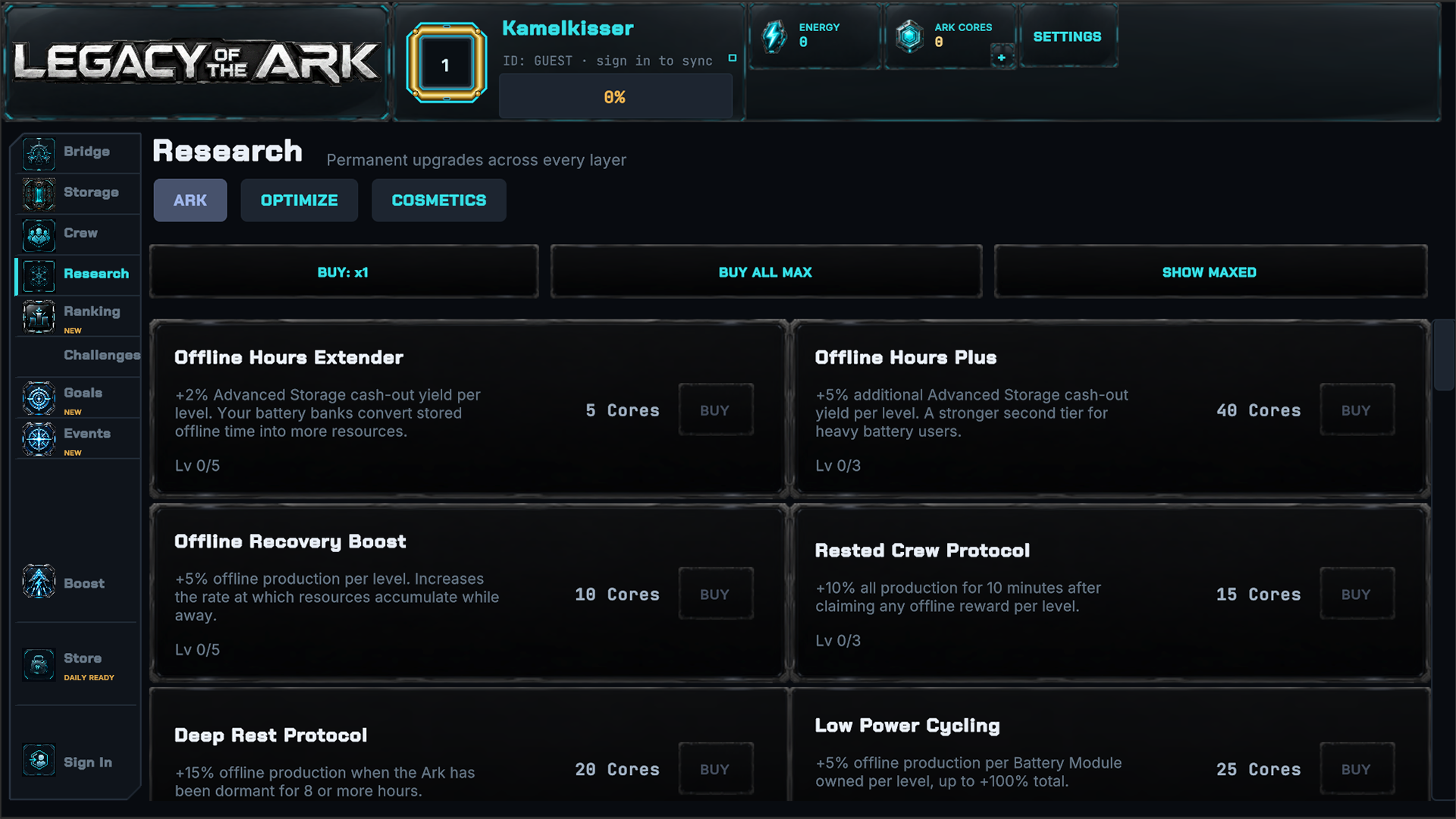
Task: Click the 0% experience progress bar
Action: point(615,96)
